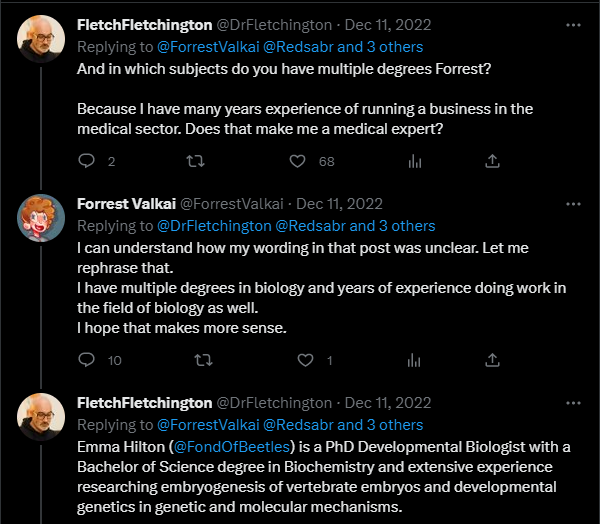Retweet Forrest Valkai's rephrase tweet
This screenshot has width=600, height=524.
pyautogui.click(x=204, y=360)
